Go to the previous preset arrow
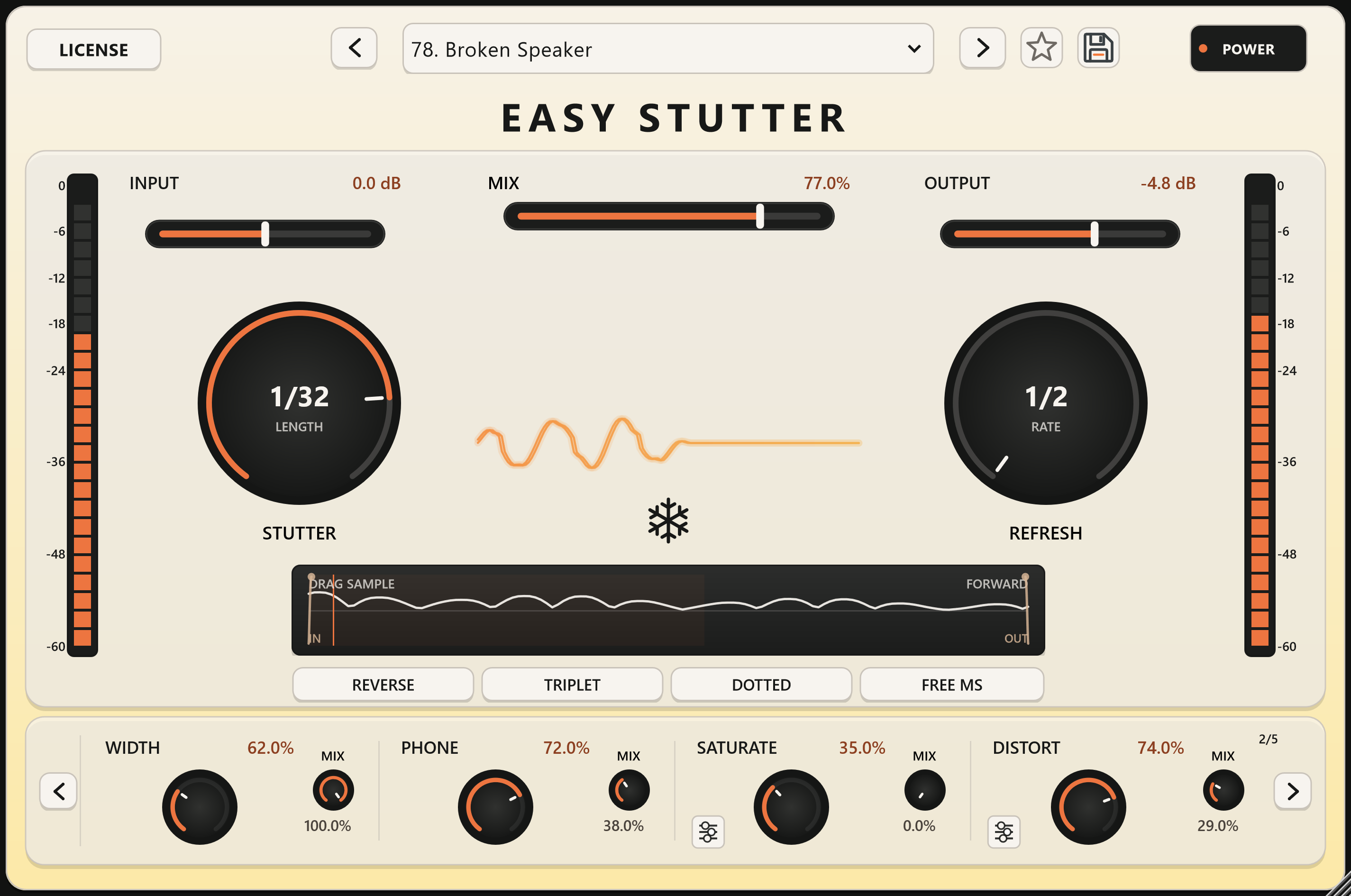The image size is (1351, 896). [354, 48]
